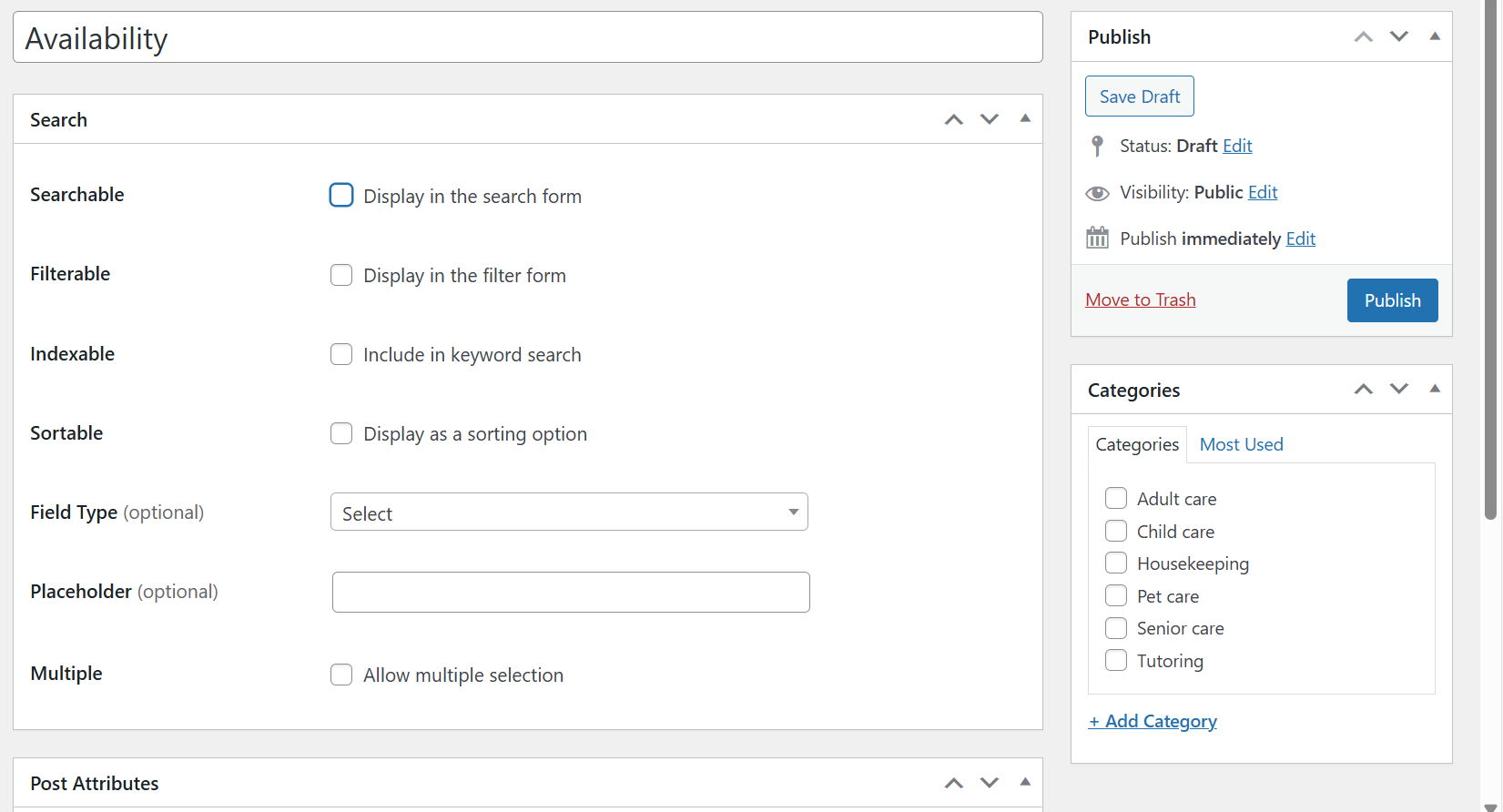Switch to the Most Used tab
This screenshot has height=812, width=1503.
click(1241, 444)
